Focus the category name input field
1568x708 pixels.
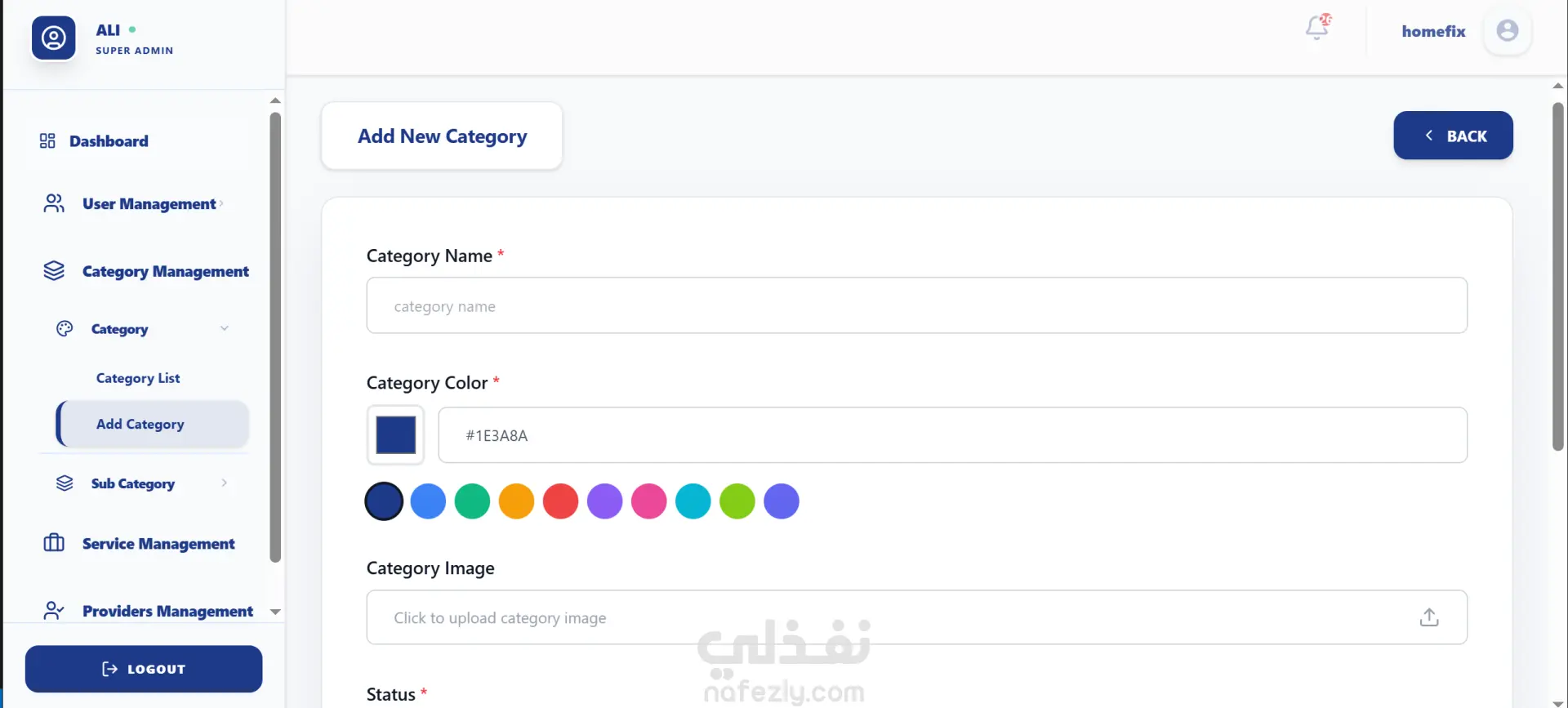916,306
